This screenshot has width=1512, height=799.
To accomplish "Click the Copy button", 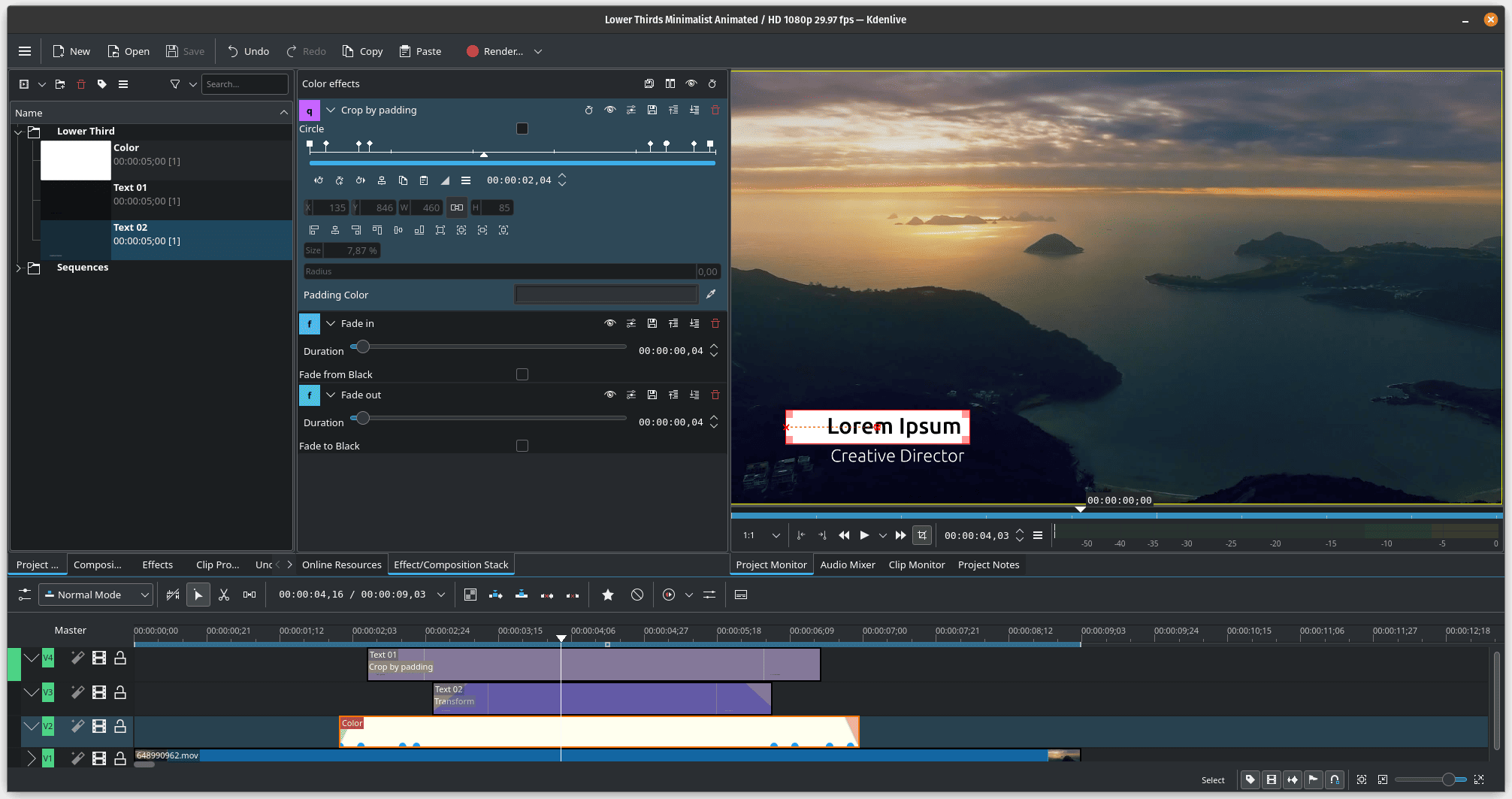I will [x=362, y=51].
